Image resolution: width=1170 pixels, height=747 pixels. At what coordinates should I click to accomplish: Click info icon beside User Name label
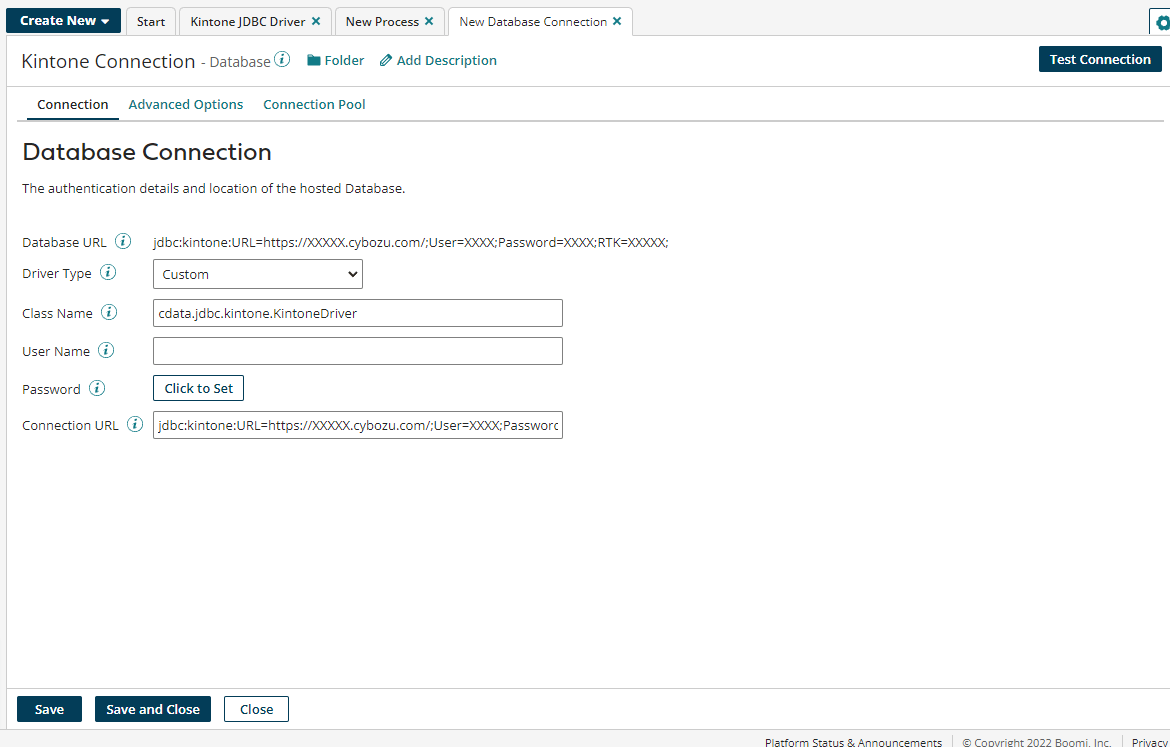coord(106,350)
